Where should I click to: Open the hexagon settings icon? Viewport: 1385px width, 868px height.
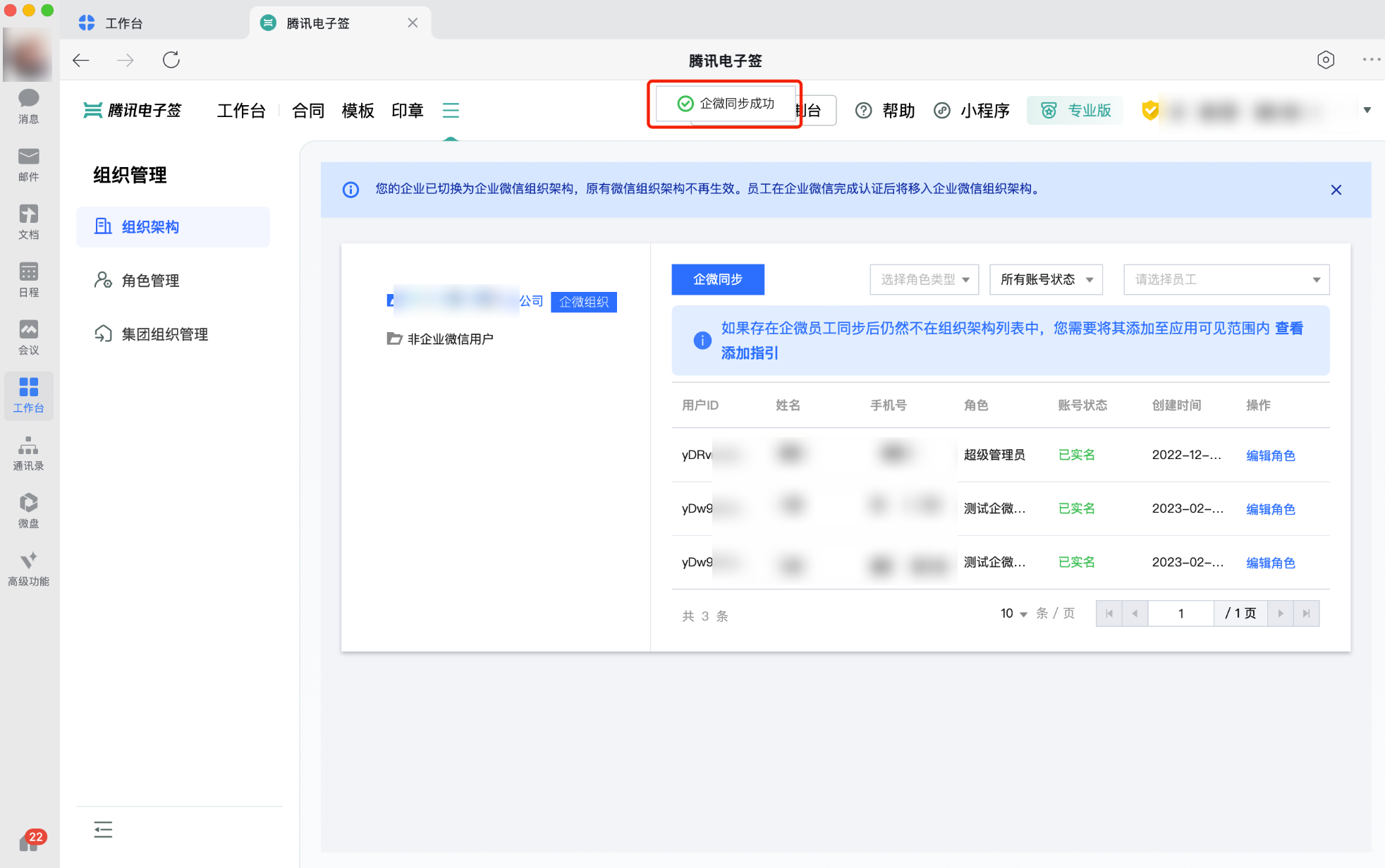pyautogui.click(x=1326, y=60)
